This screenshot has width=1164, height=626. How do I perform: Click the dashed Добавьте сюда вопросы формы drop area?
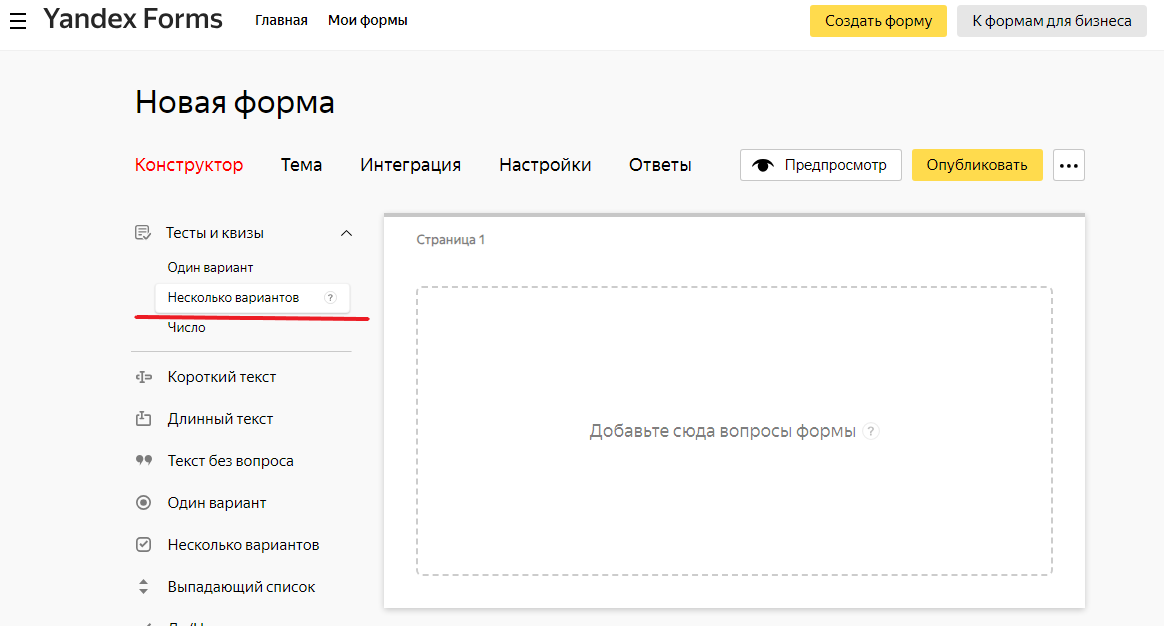[734, 431]
